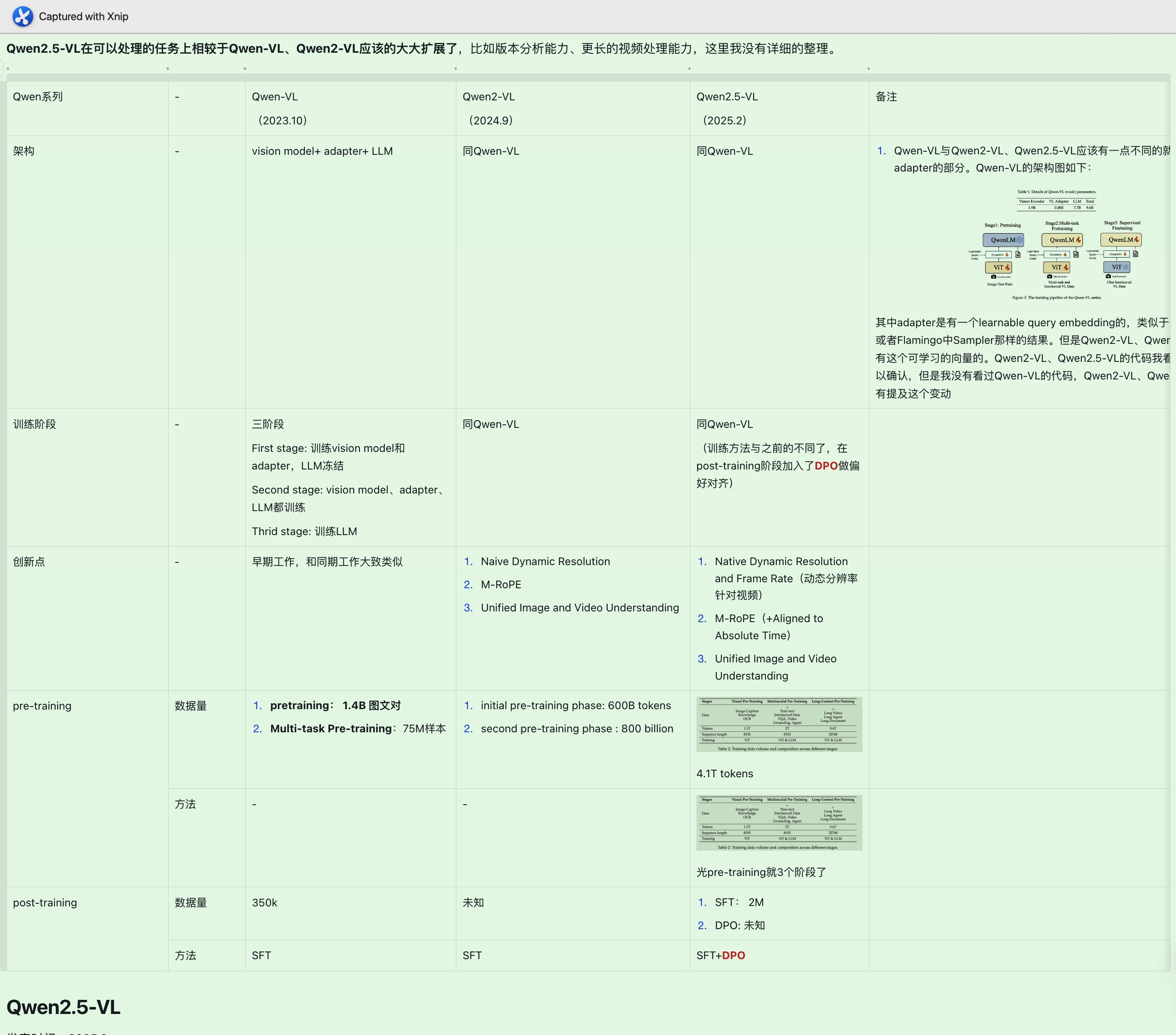Click column handle dot above Qwen2-VL column
The height and width of the screenshot is (1035, 1176).
coord(455,69)
